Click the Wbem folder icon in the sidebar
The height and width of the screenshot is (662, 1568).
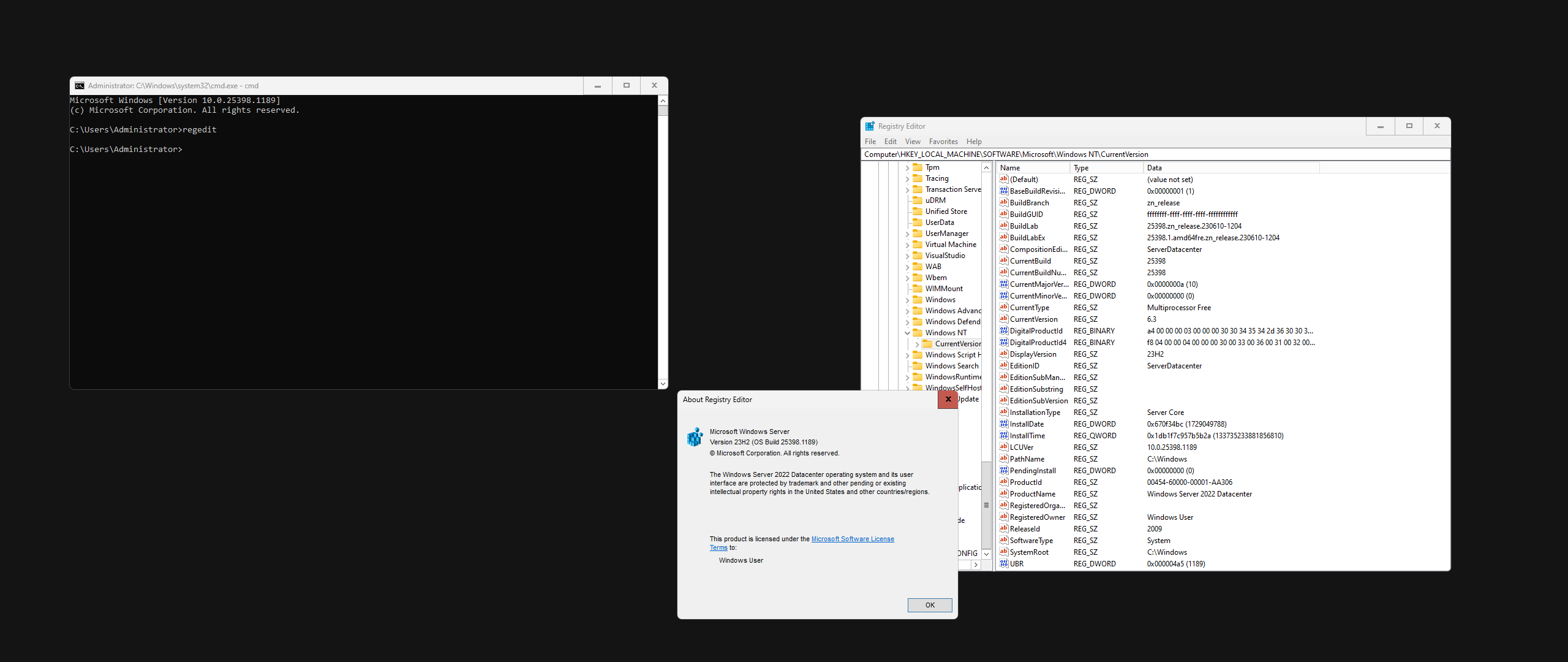tap(917, 277)
